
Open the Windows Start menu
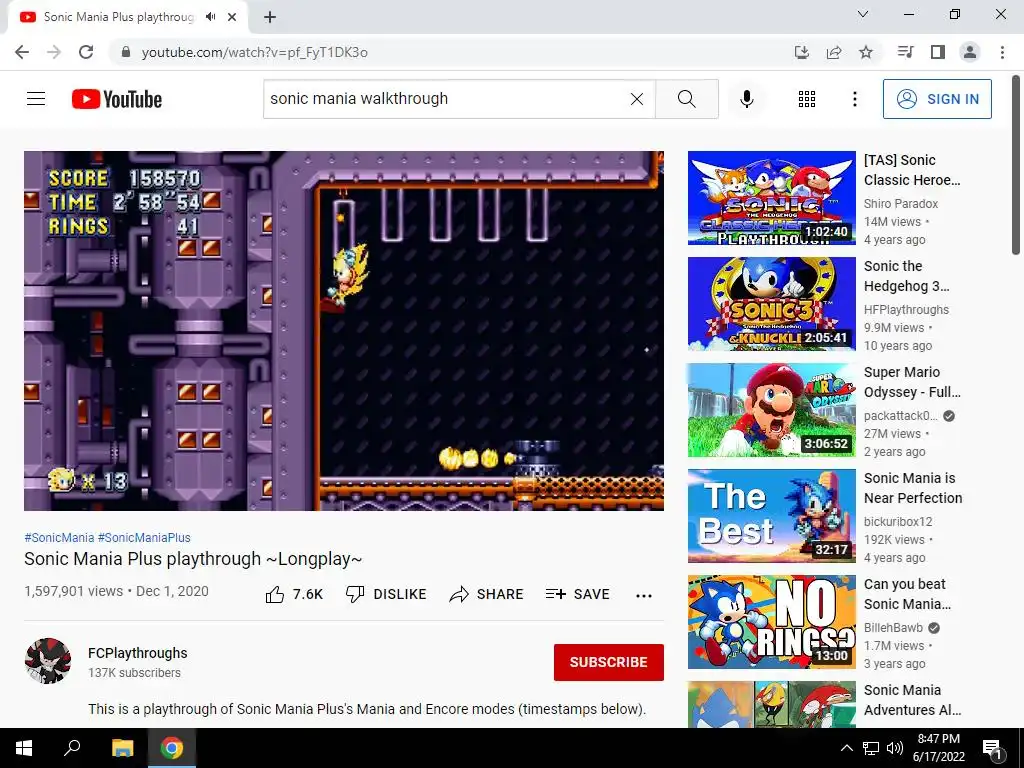pyautogui.click(x=24, y=748)
